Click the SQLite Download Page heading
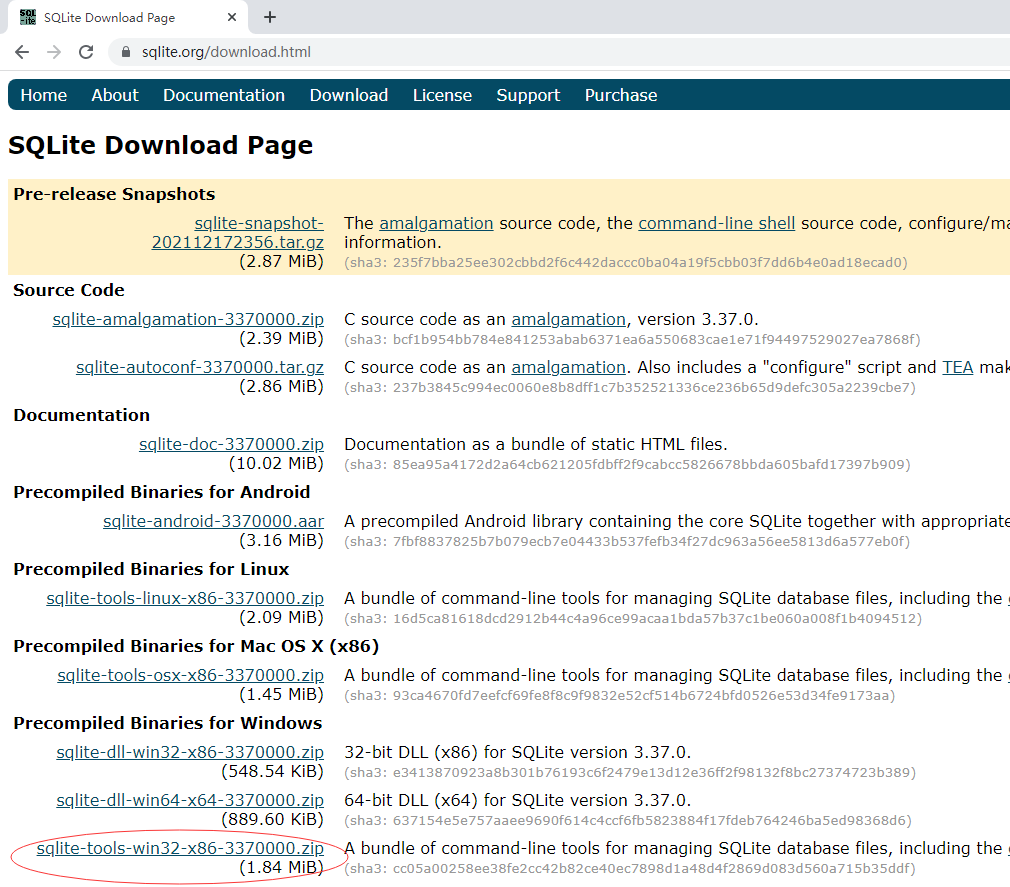The width and height of the screenshot is (1010, 887). [x=160, y=146]
